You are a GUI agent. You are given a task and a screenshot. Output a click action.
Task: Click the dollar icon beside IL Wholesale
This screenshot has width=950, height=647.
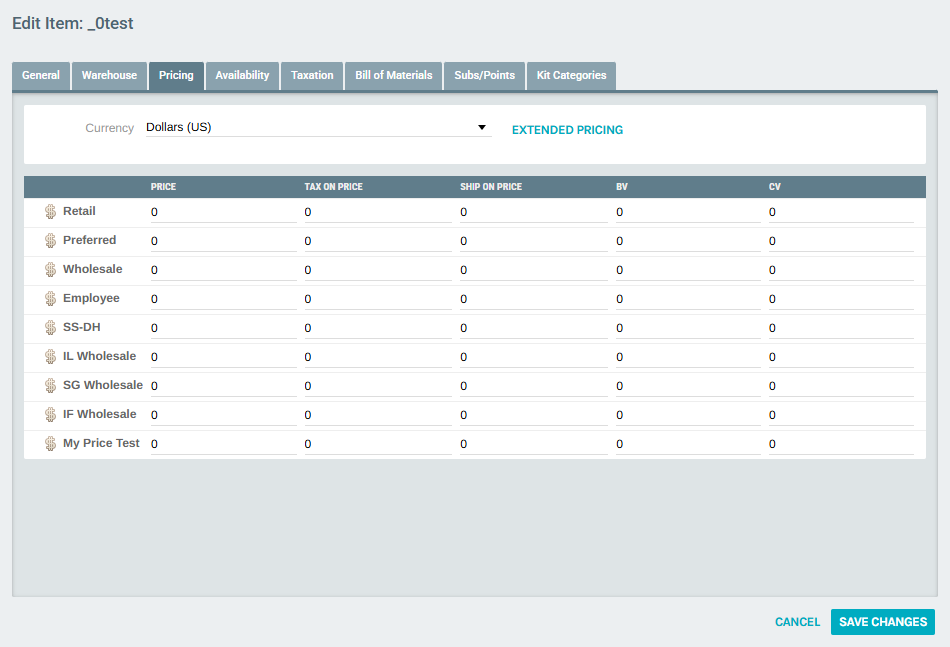coord(50,357)
